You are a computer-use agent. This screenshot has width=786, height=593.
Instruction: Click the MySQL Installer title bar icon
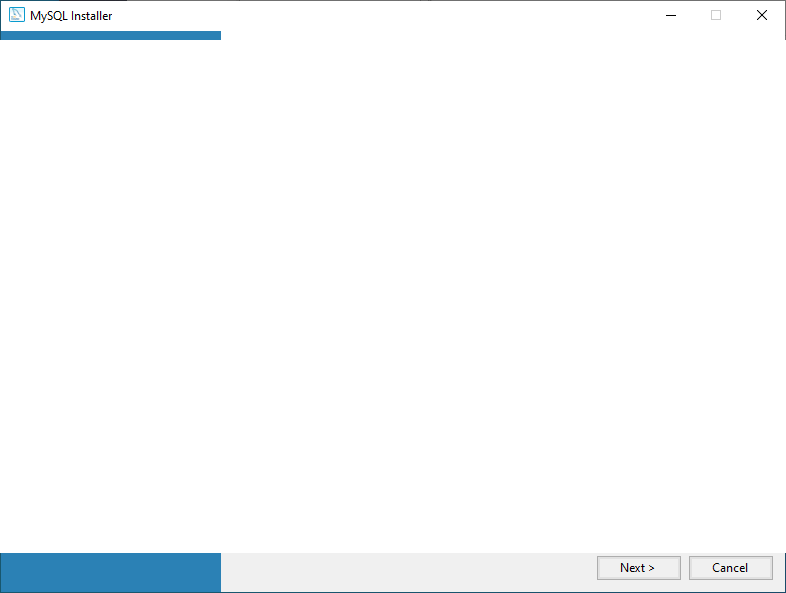16,15
